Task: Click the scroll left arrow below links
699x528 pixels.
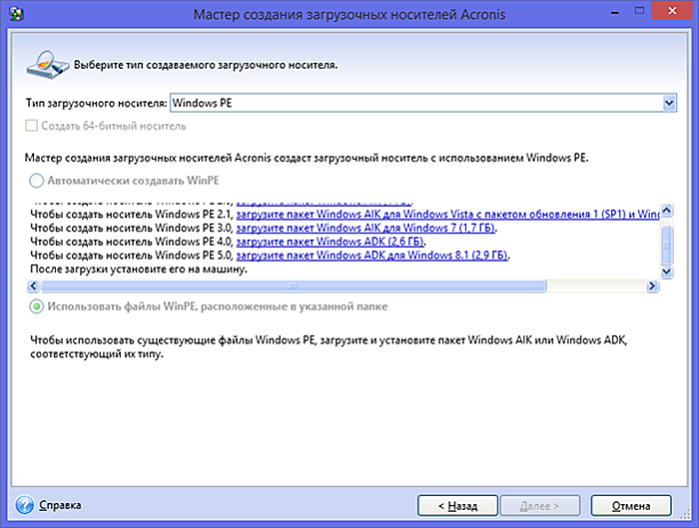Action: point(33,286)
